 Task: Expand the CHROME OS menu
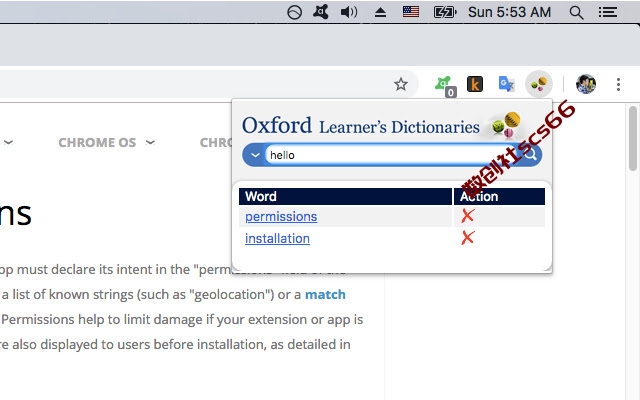tap(107, 142)
